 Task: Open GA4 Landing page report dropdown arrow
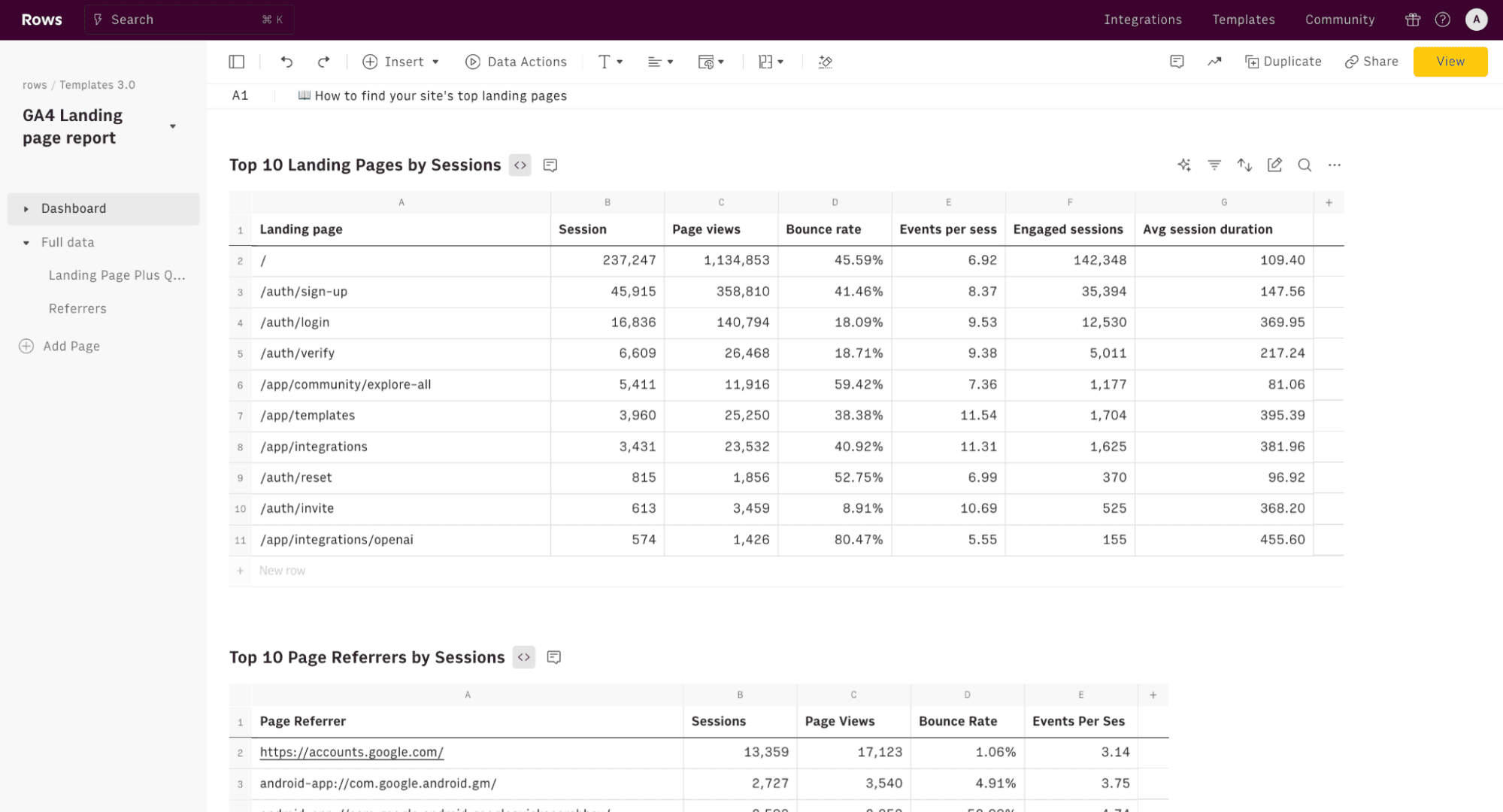coord(173,126)
